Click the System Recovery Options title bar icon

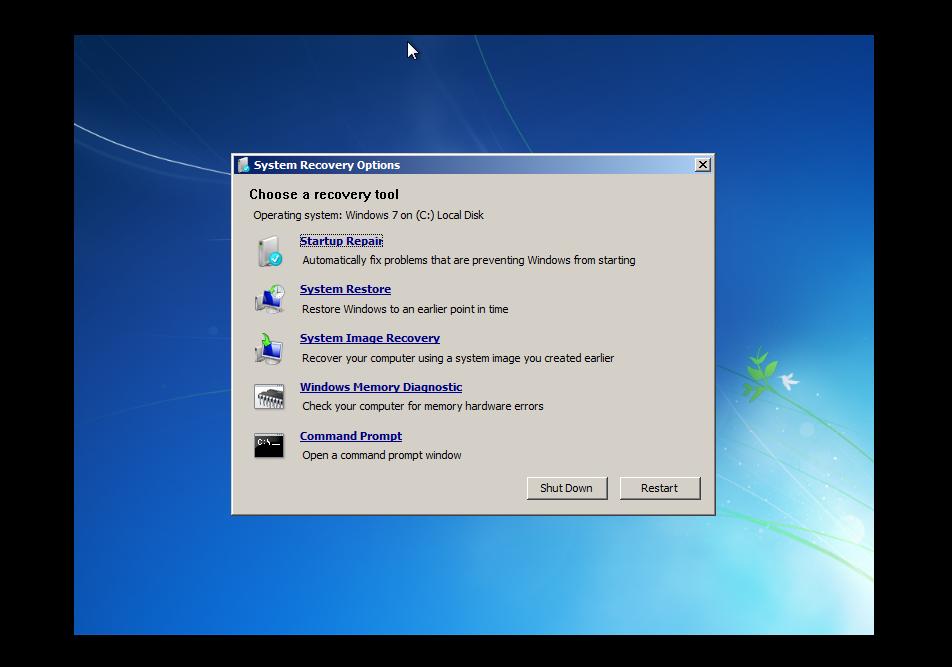coord(243,165)
